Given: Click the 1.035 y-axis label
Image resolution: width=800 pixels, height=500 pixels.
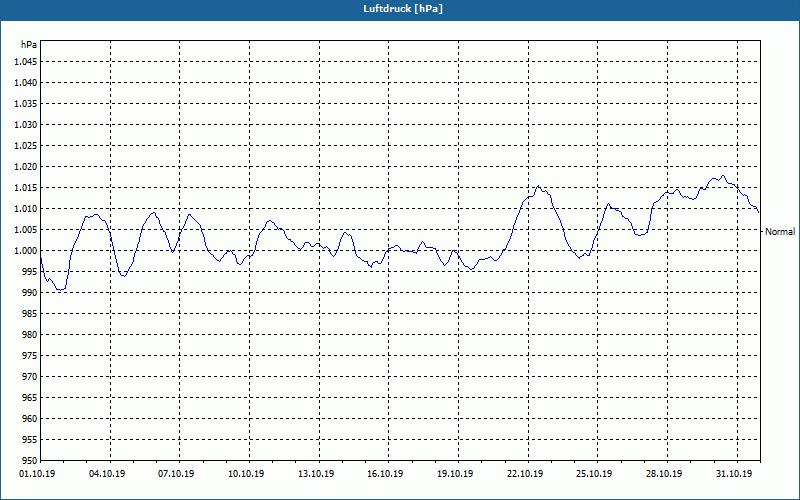Looking at the screenshot, I should point(26,104).
